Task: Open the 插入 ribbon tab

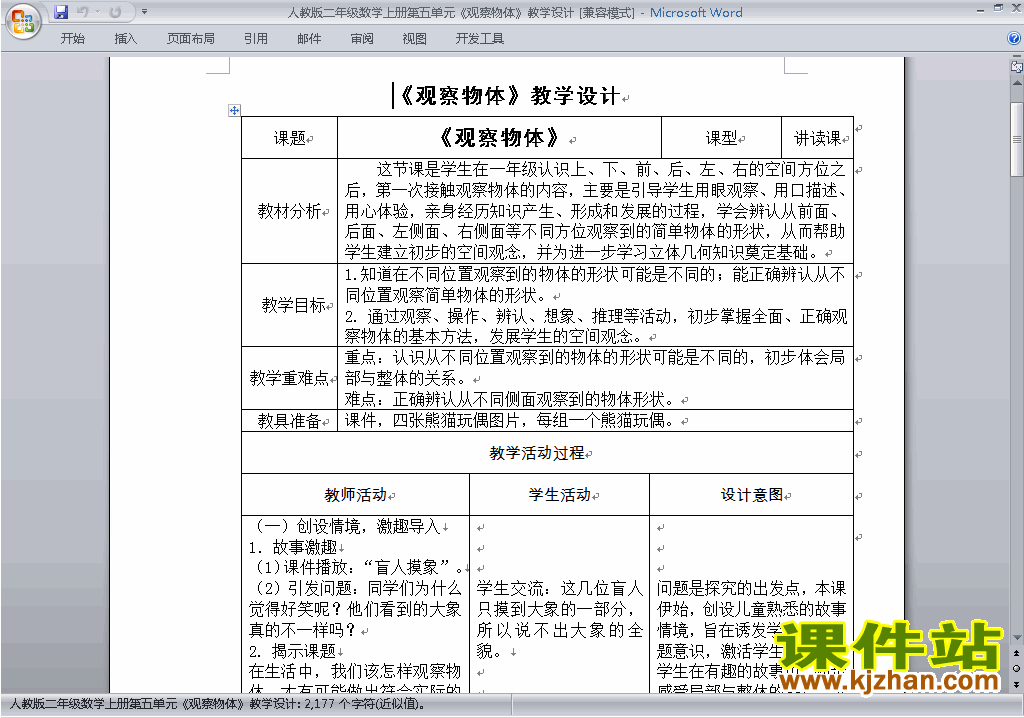Action: (x=125, y=39)
